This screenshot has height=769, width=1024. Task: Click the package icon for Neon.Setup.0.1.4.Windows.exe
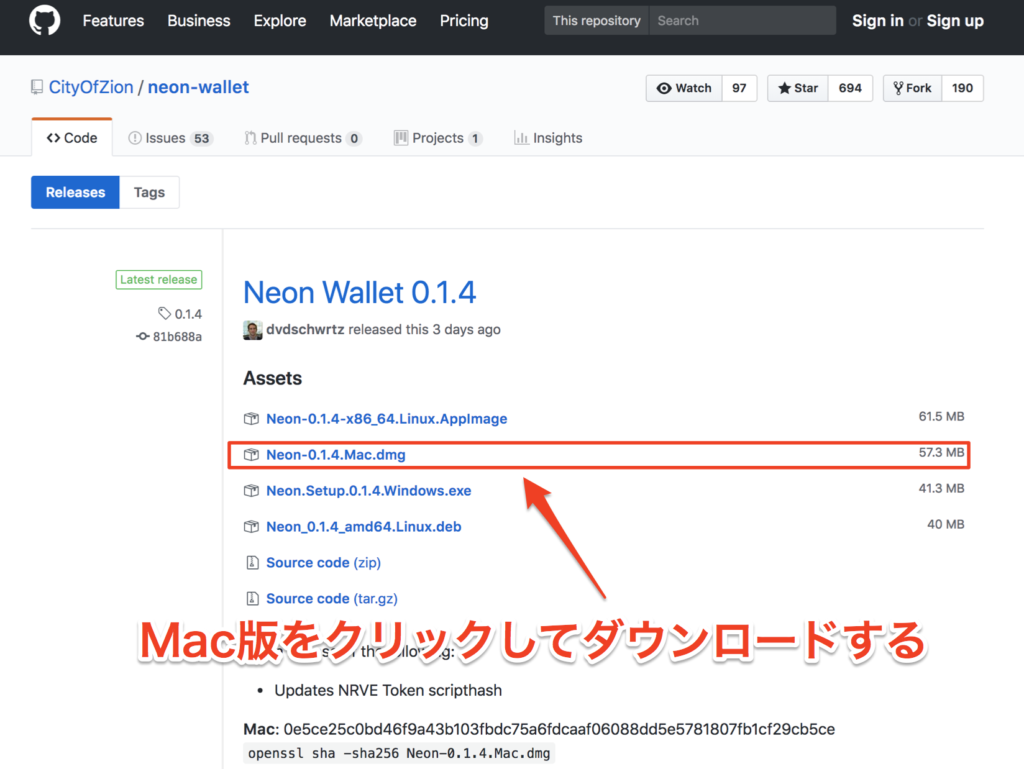(251, 490)
